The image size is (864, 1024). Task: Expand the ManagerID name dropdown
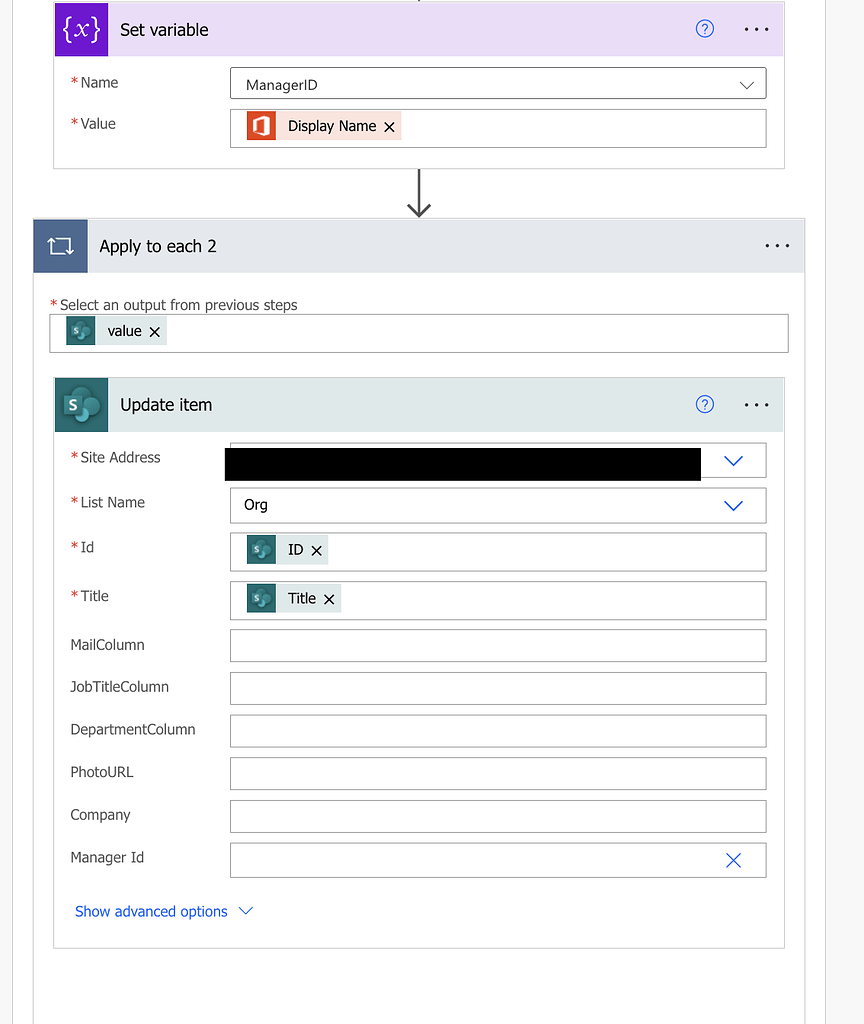pos(746,85)
